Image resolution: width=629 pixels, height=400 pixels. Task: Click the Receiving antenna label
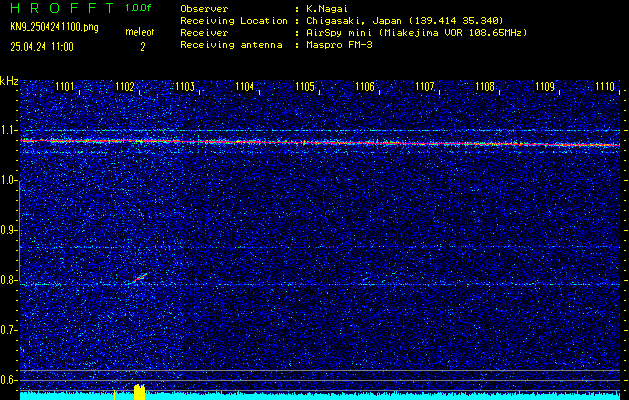tap(231, 45)
